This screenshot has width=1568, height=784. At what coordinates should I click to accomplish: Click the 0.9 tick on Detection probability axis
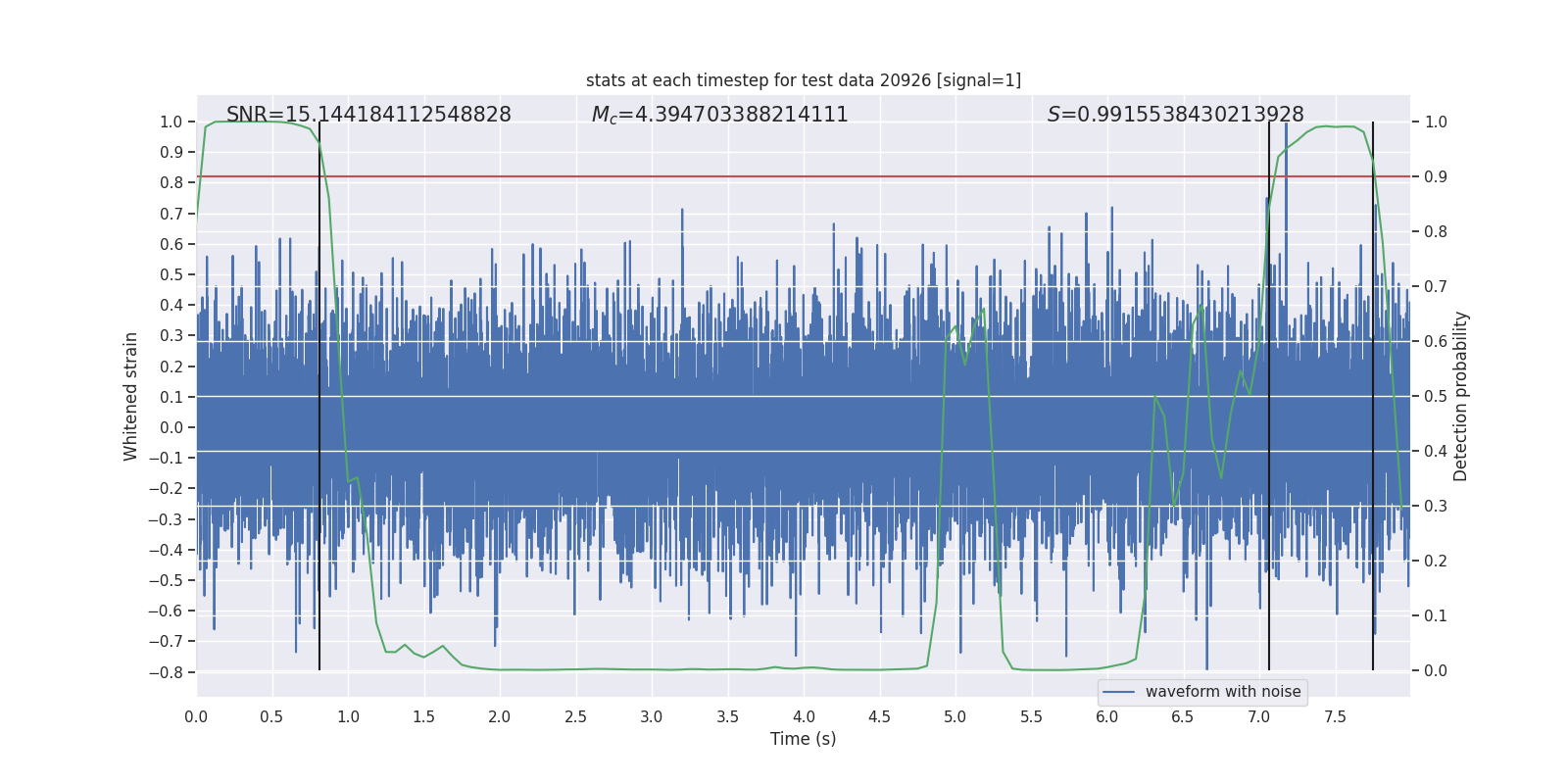1436,177
